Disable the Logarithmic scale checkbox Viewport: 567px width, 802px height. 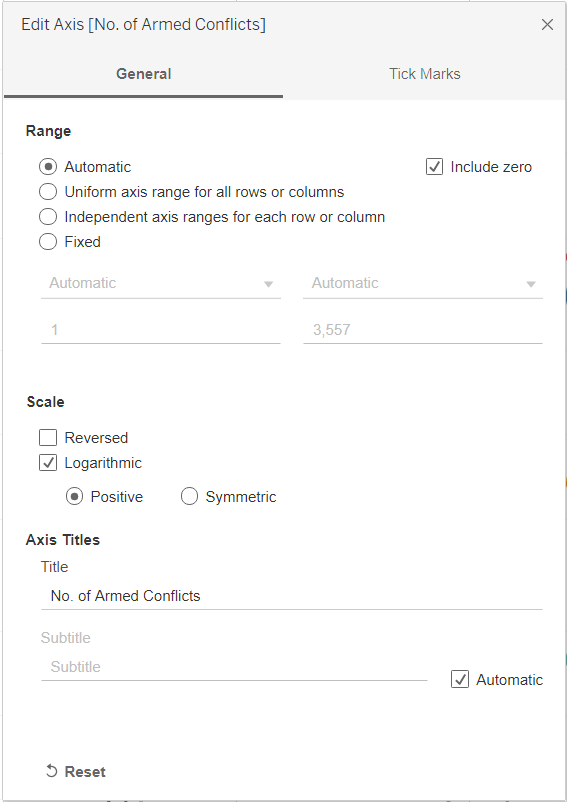48,463
